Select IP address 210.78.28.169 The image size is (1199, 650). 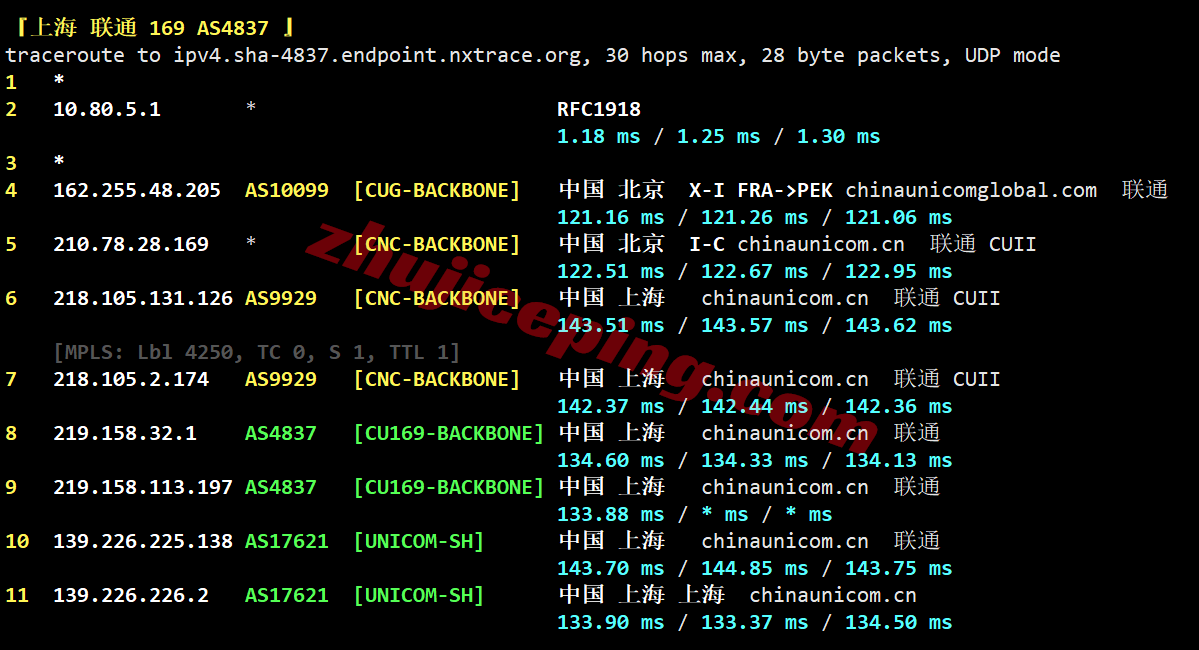[x=131, y=245]
